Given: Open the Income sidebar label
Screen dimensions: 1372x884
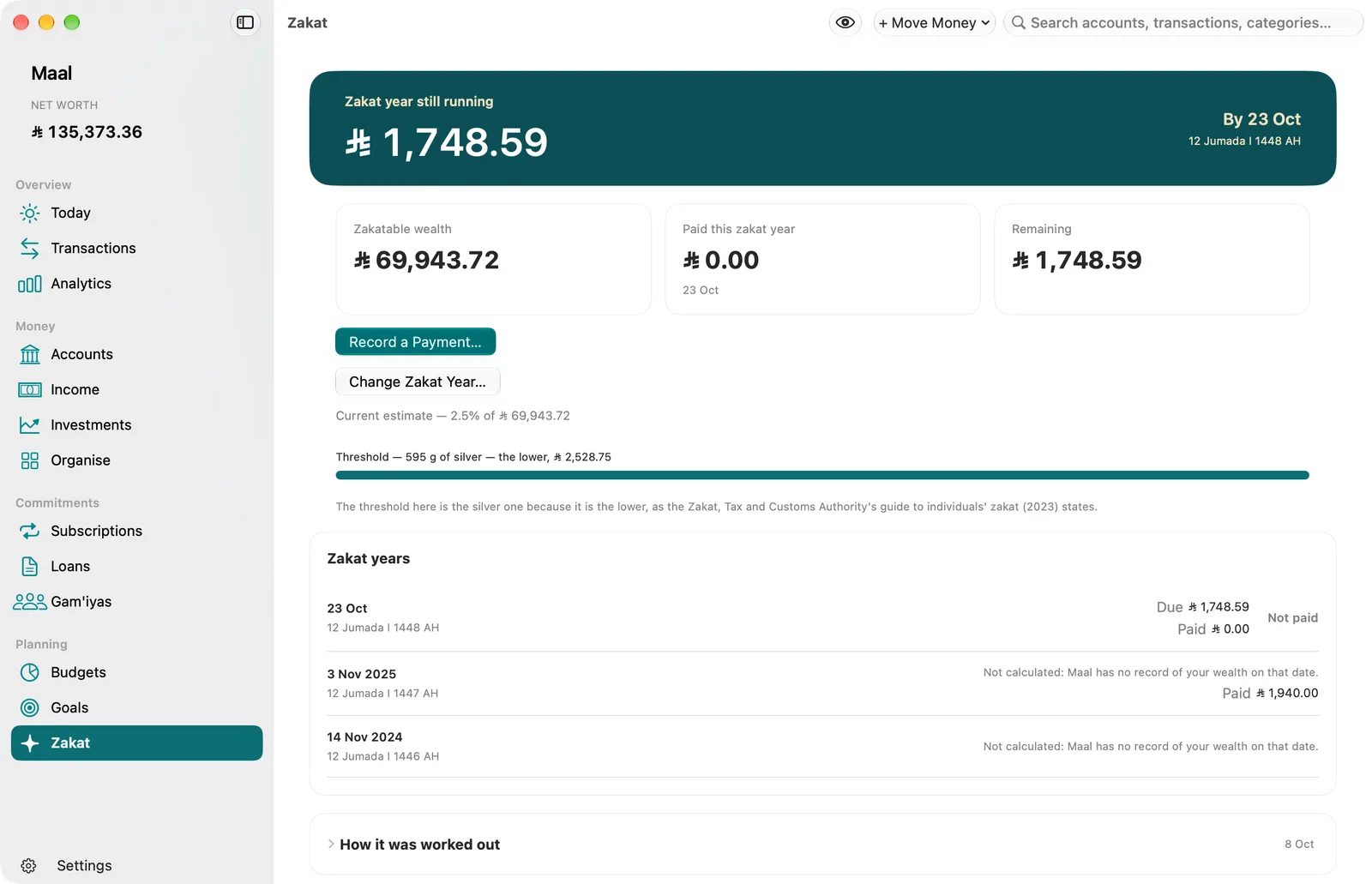Looking at the screenshot, I should (x=75, y=389).
